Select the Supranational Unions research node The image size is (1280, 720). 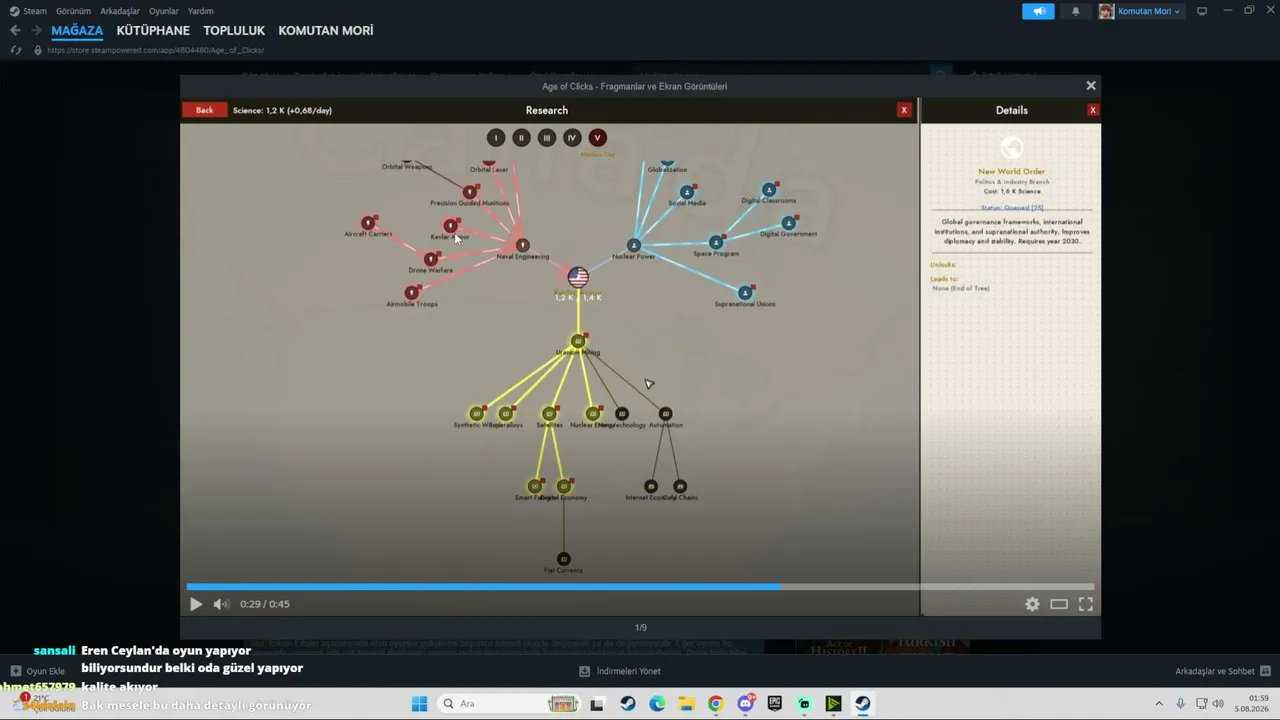point(745,293)
